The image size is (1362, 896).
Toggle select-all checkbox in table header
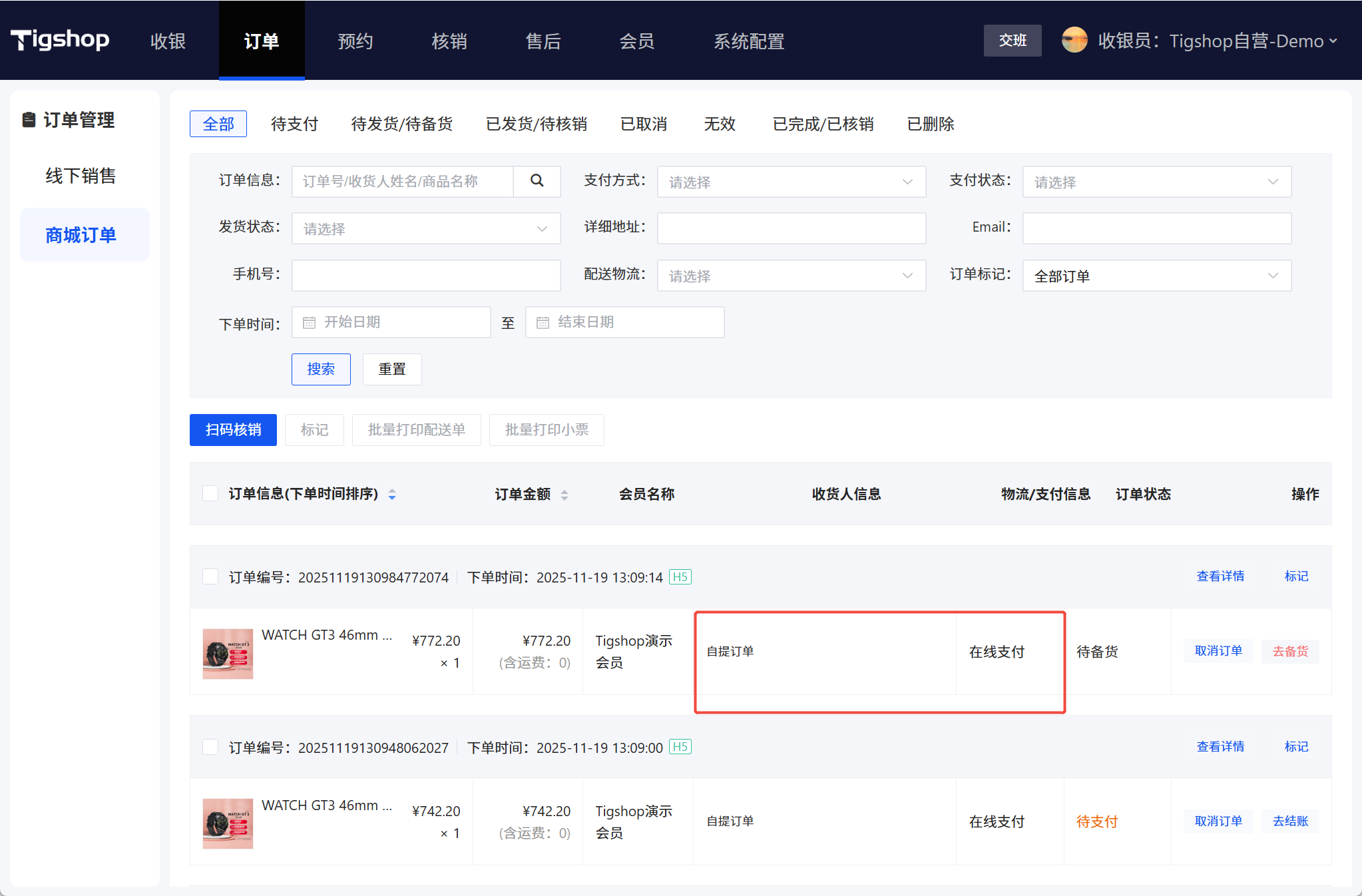[x=210, y=493]
